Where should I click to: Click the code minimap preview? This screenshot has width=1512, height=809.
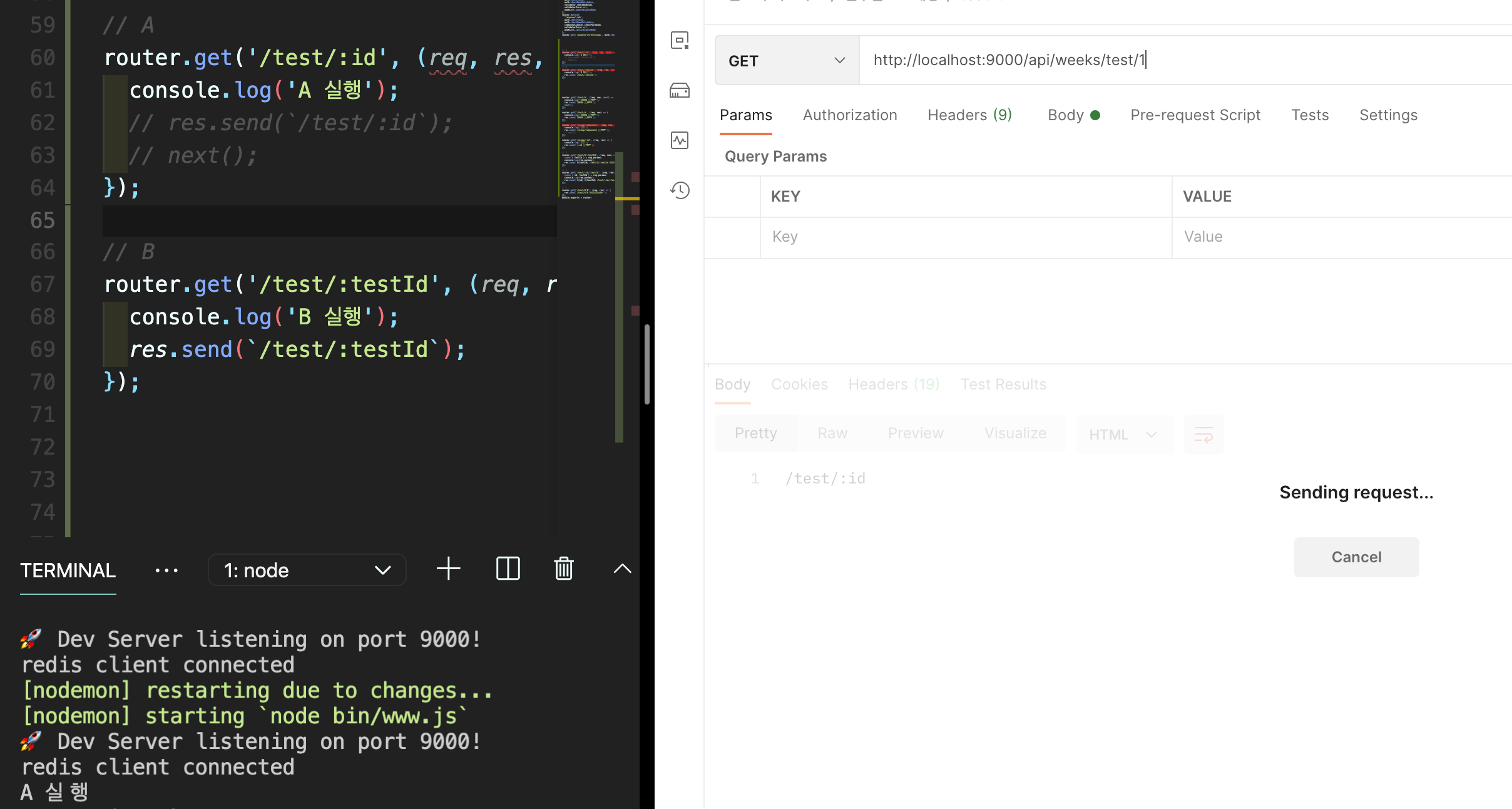click(x=588, y=100)
